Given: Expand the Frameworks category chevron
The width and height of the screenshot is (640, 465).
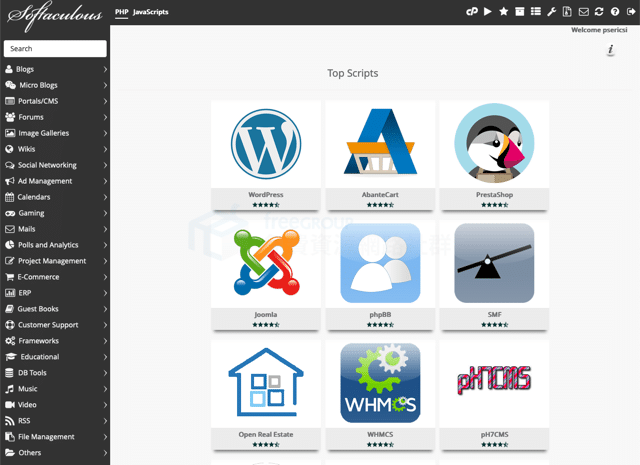Looking at the screenshot, I should [x=105, y=341].
